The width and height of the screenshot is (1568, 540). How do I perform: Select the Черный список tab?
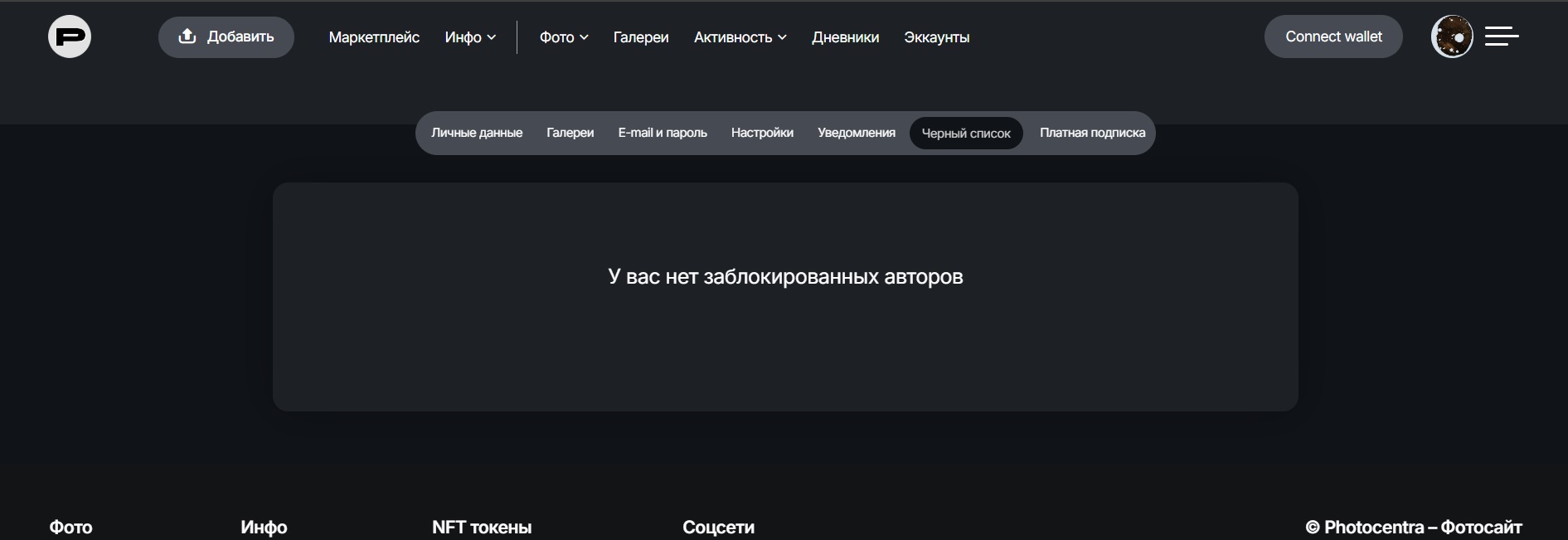(966, 134)
